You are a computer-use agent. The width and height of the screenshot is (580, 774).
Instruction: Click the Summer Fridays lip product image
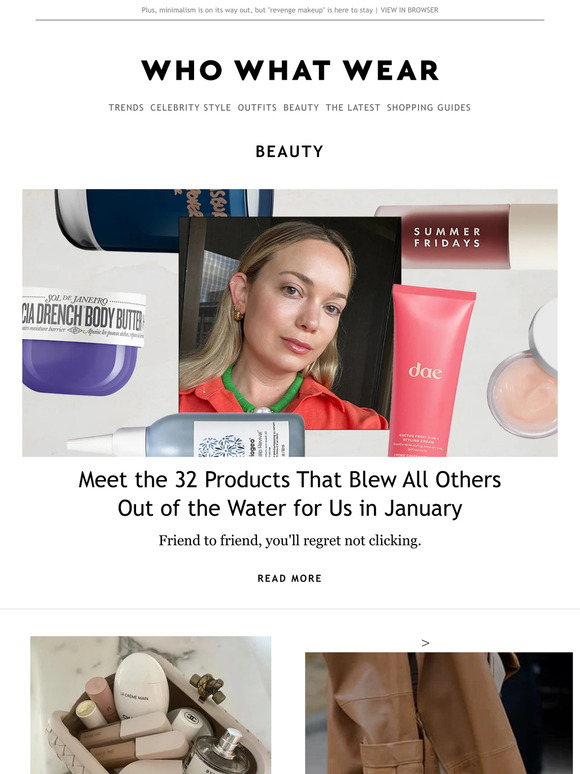tap(465, 237)
